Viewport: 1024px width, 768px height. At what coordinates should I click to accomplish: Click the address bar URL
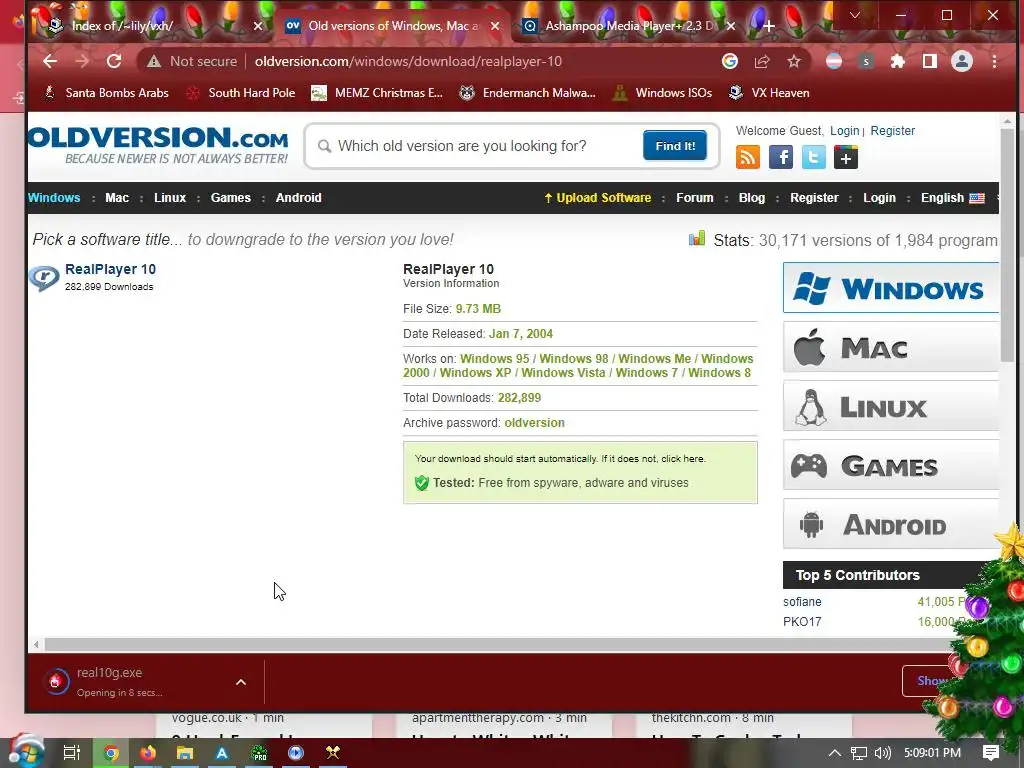408,61
